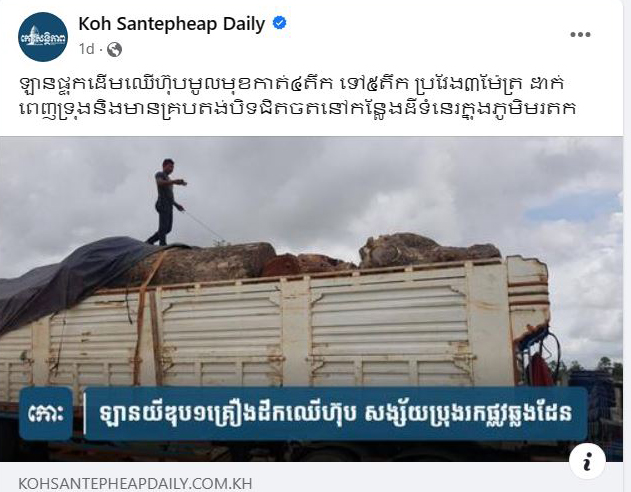Viewport: 631px width, 492px height.
Task: Click the blue verified badge
Action: [279, 23]
